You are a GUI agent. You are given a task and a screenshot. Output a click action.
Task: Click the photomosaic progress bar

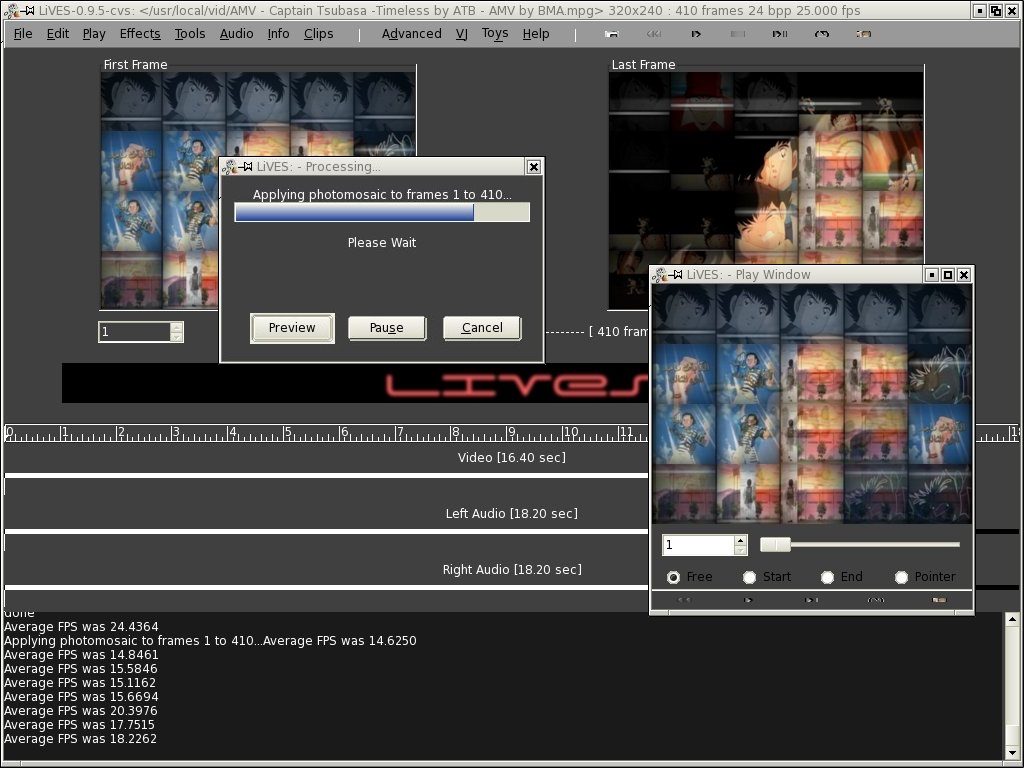point(382,212)
